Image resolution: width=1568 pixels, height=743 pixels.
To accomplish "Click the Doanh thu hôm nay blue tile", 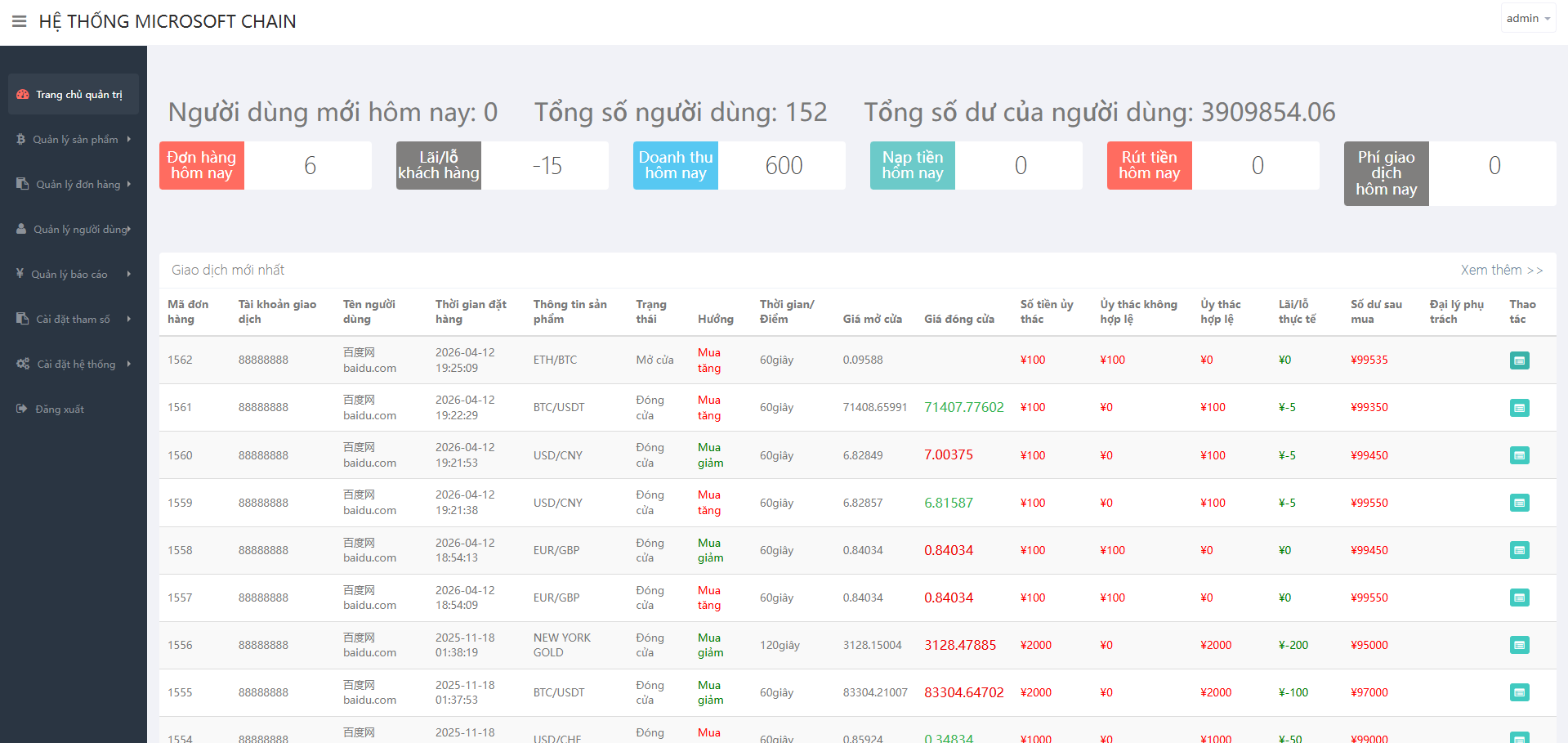I will (x=676, y=165).
